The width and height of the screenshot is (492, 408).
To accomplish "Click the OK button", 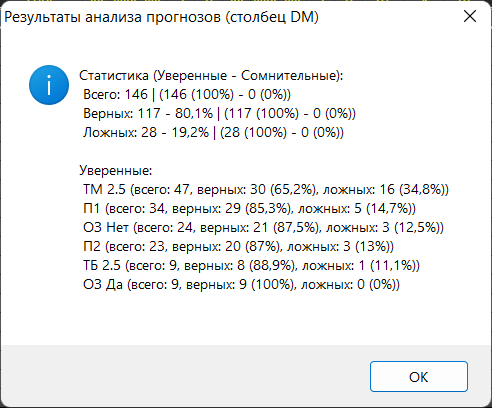I will pos(419,376).
